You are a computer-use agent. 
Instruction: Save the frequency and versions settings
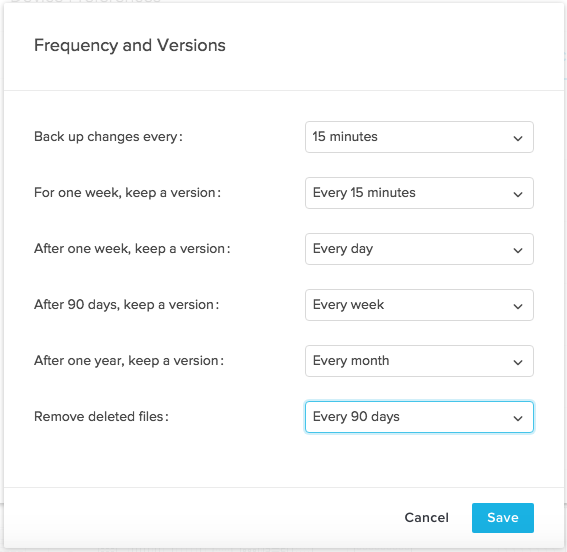tap(503, 518)
